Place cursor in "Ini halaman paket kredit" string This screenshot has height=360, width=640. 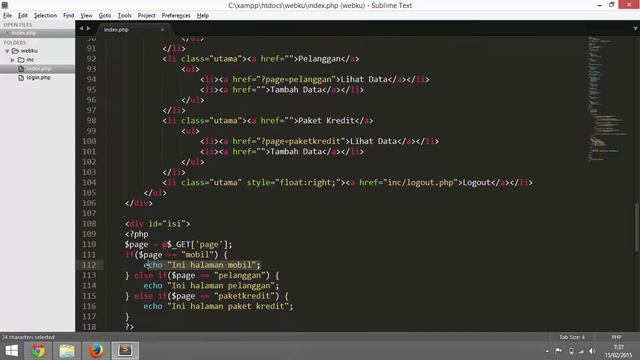click(x=228, y=306)
